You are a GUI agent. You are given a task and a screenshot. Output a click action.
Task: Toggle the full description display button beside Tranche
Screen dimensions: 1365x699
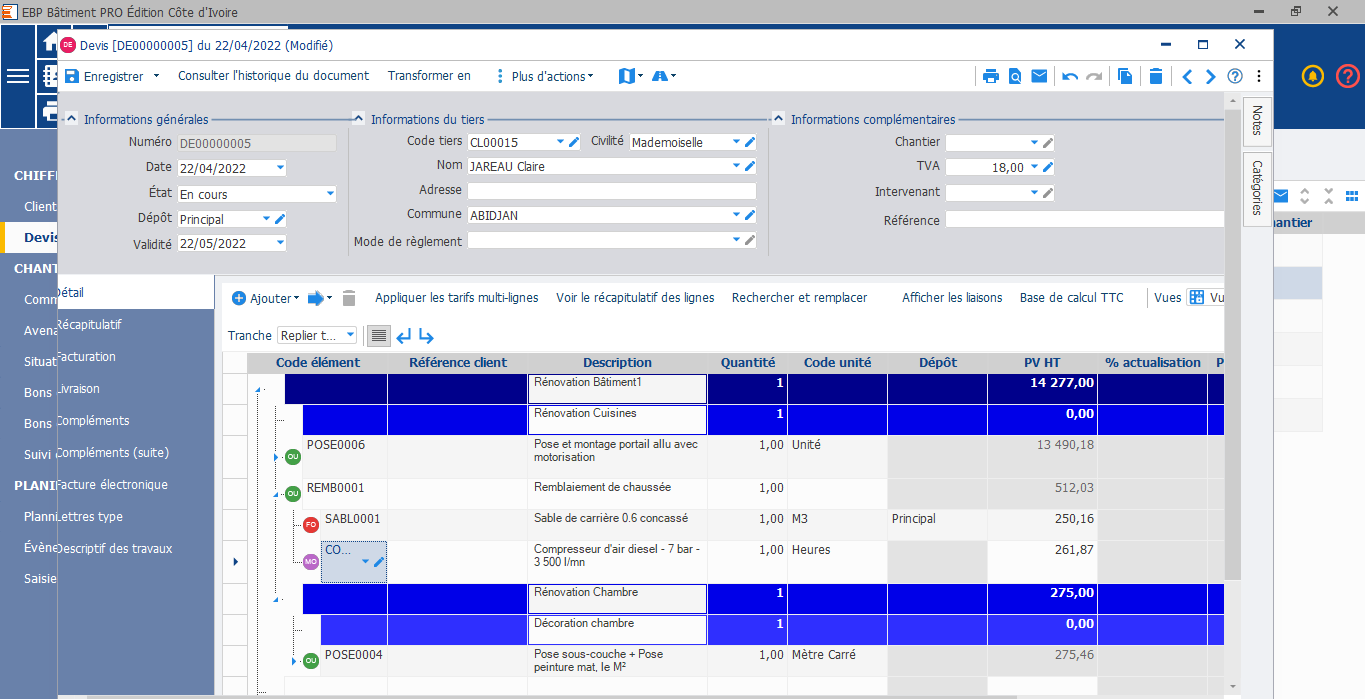click(378, 335)
